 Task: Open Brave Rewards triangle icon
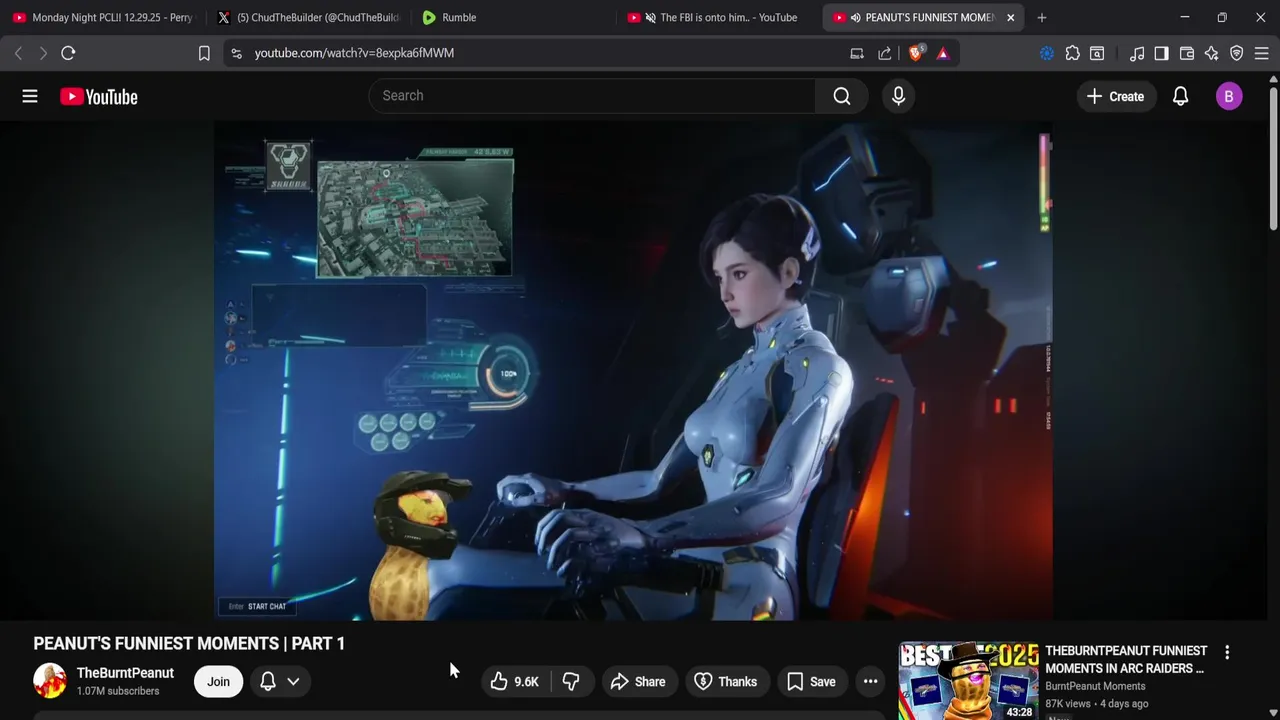[x=943, y=53]
